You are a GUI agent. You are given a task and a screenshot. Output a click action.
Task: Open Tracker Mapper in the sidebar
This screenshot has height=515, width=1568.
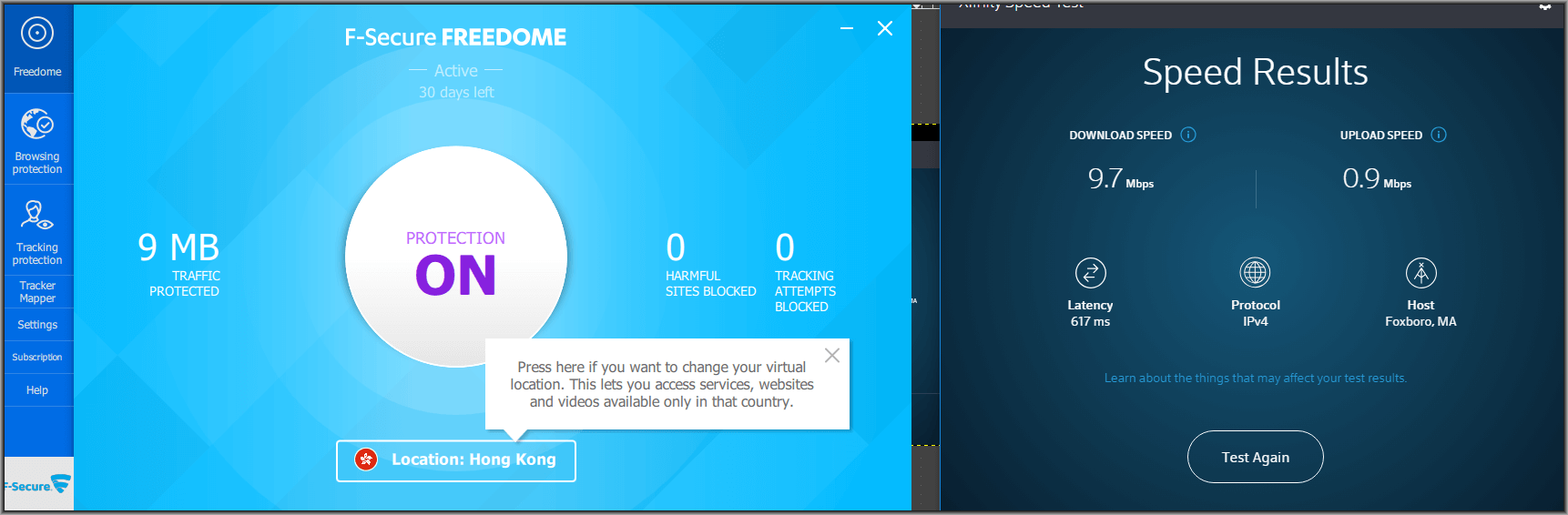click(x=37, y=292)
